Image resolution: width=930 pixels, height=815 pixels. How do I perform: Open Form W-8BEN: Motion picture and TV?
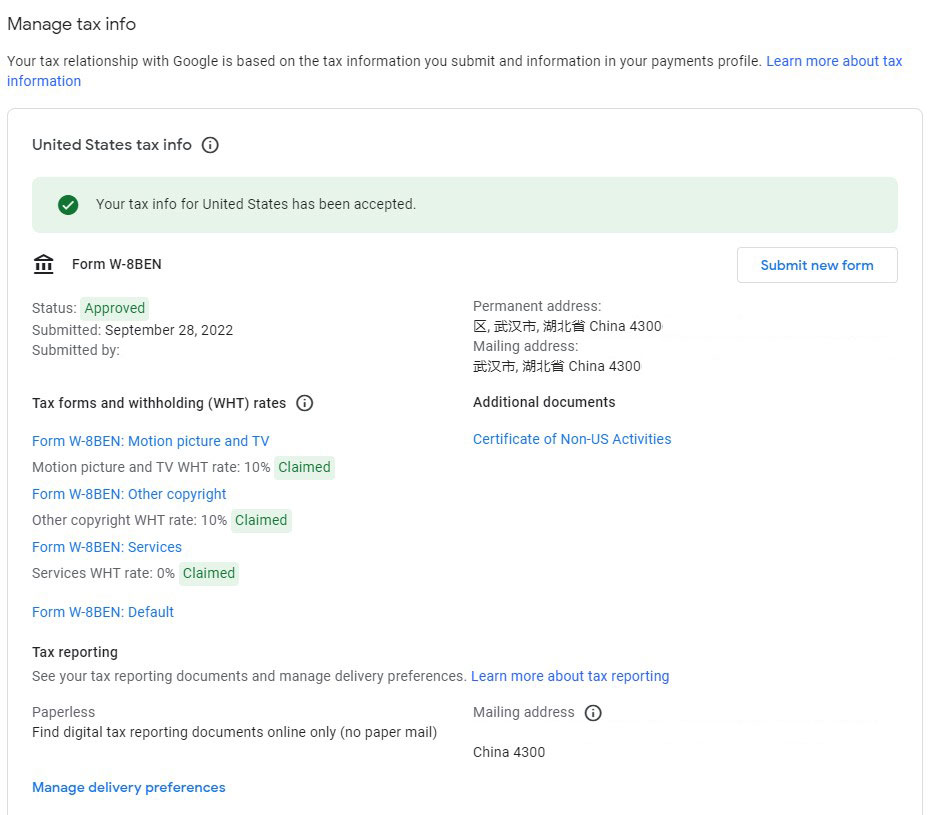150,441
